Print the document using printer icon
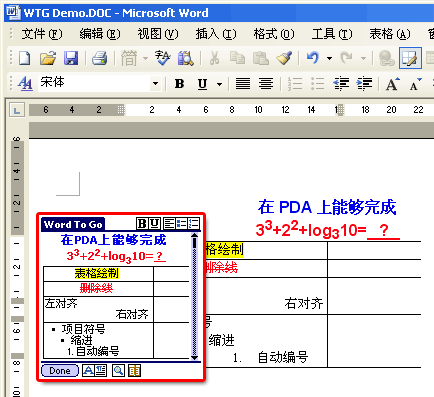434x397 pixels. click(x=99, y=58)
